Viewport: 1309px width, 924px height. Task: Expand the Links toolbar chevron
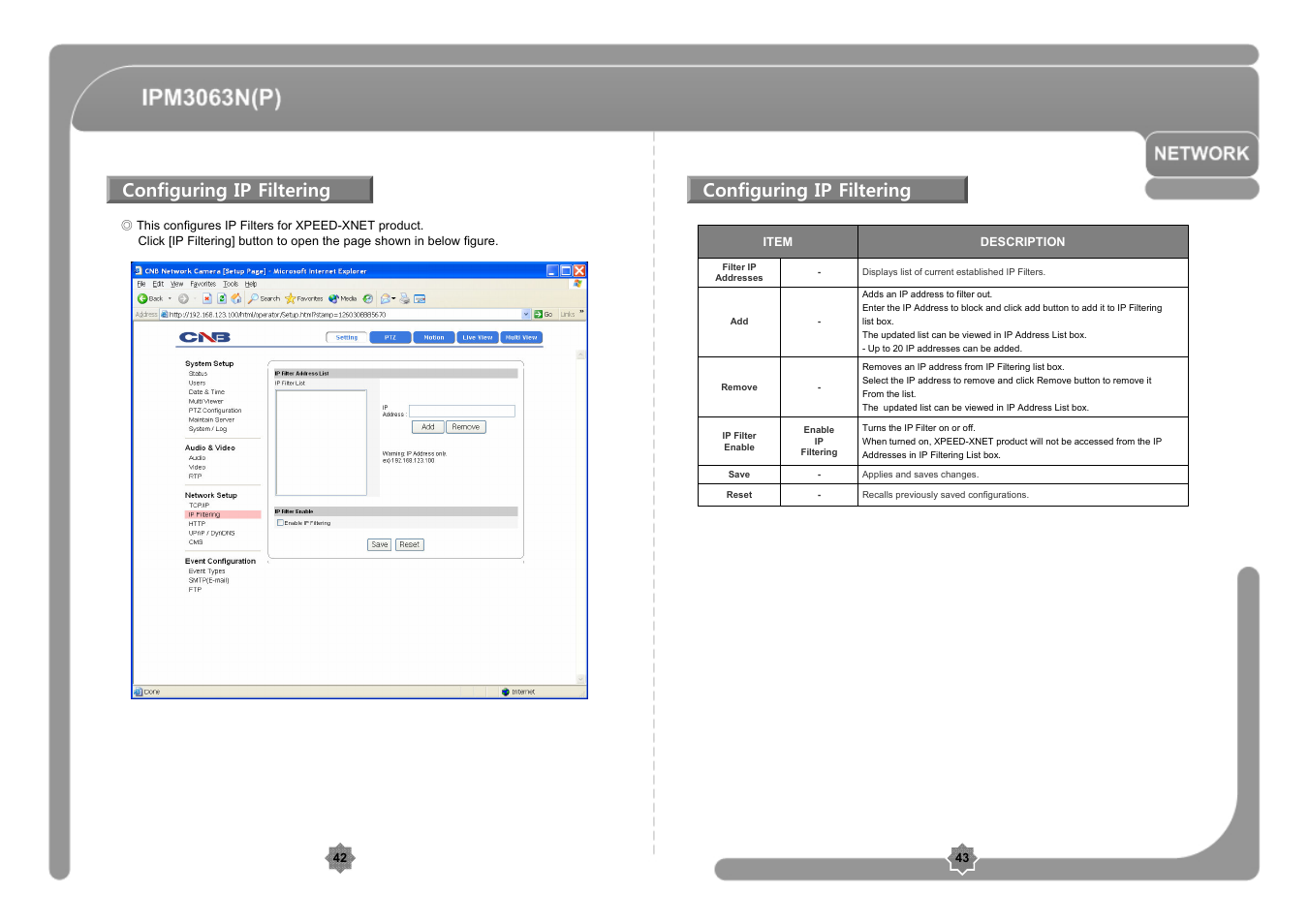tap(581, 312)
